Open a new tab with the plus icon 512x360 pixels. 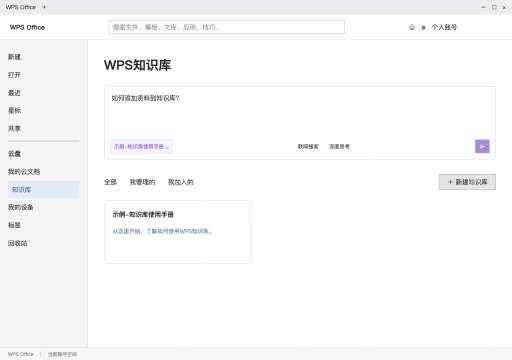tap(44, 7)
